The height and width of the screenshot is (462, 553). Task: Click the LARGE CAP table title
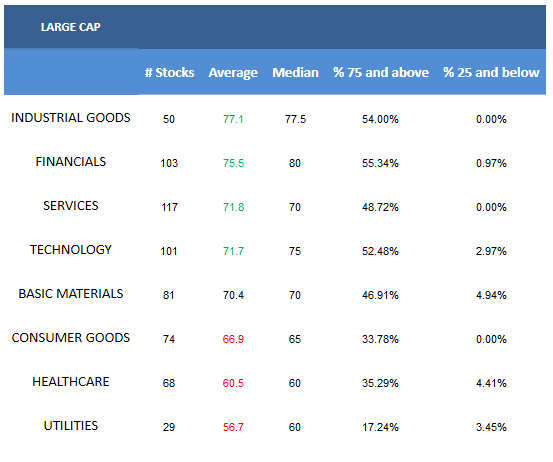click(x=71, y=27)
